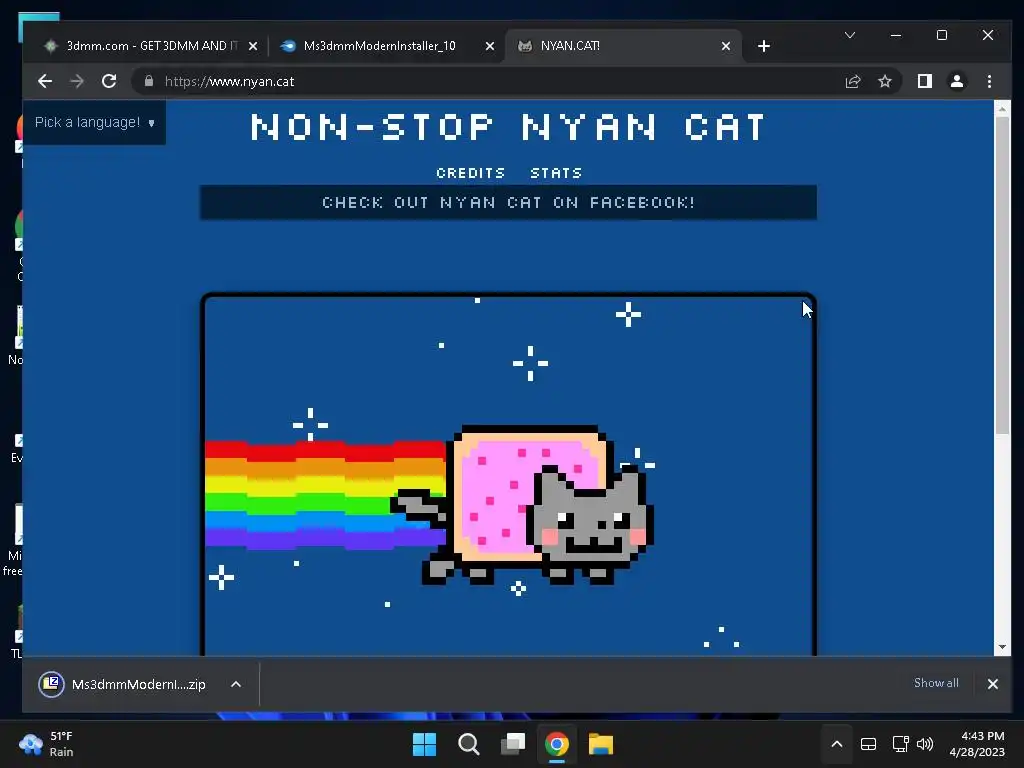The width and height of the screenshot is (1024, 768).
Task: Open the volume speaker icon
Action: pyautogui.click(x=925, y=744)
